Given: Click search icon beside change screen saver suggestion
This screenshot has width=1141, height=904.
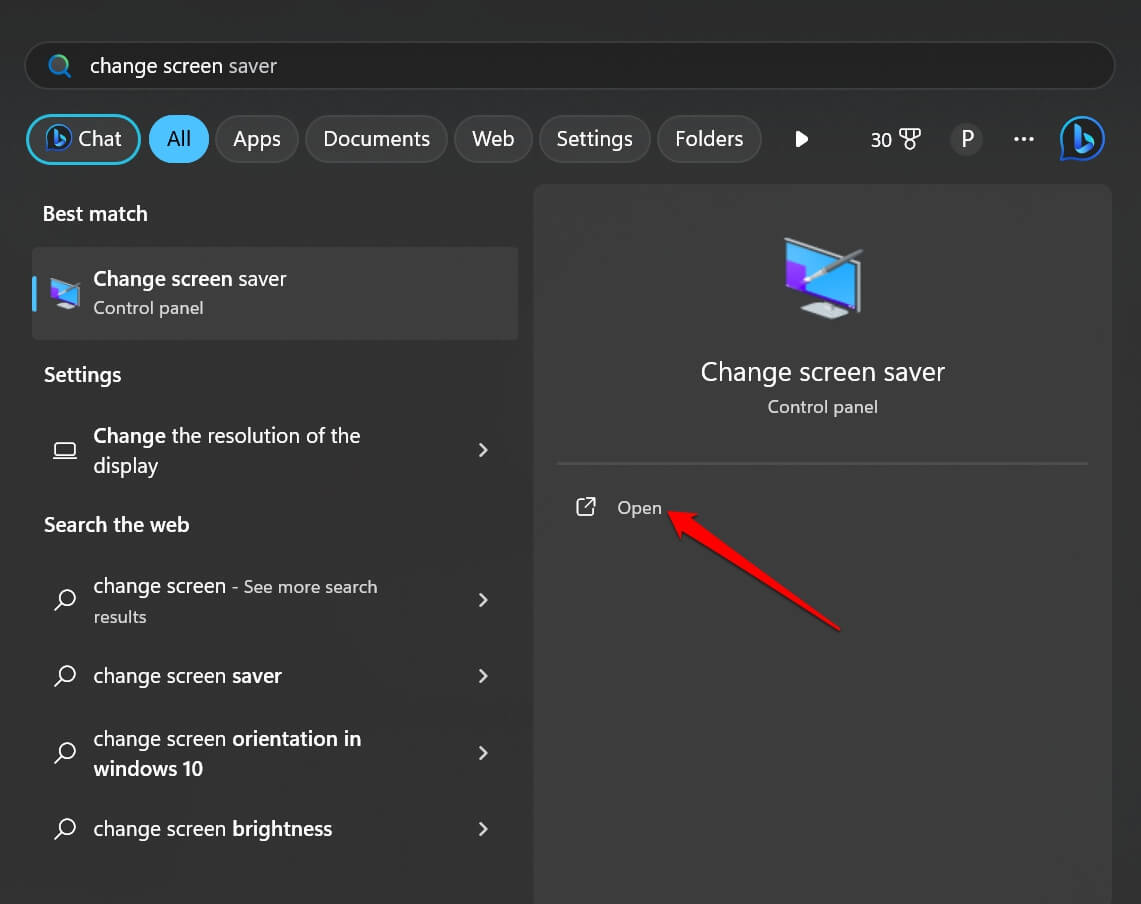Looking at the screenshot, I should pos(65,676).
